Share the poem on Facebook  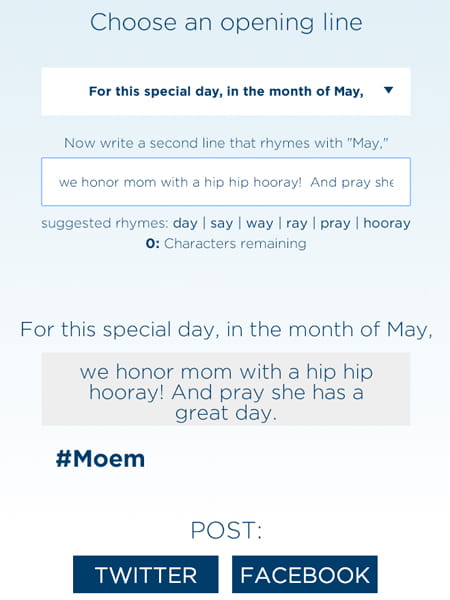[x=305, y=574]
